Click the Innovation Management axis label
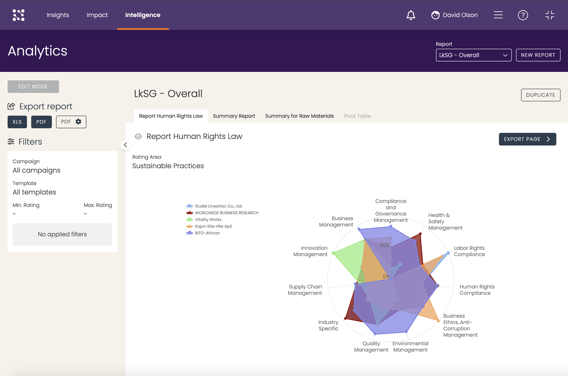This screenshot has height=376, width=568. [x=310, y=251]
